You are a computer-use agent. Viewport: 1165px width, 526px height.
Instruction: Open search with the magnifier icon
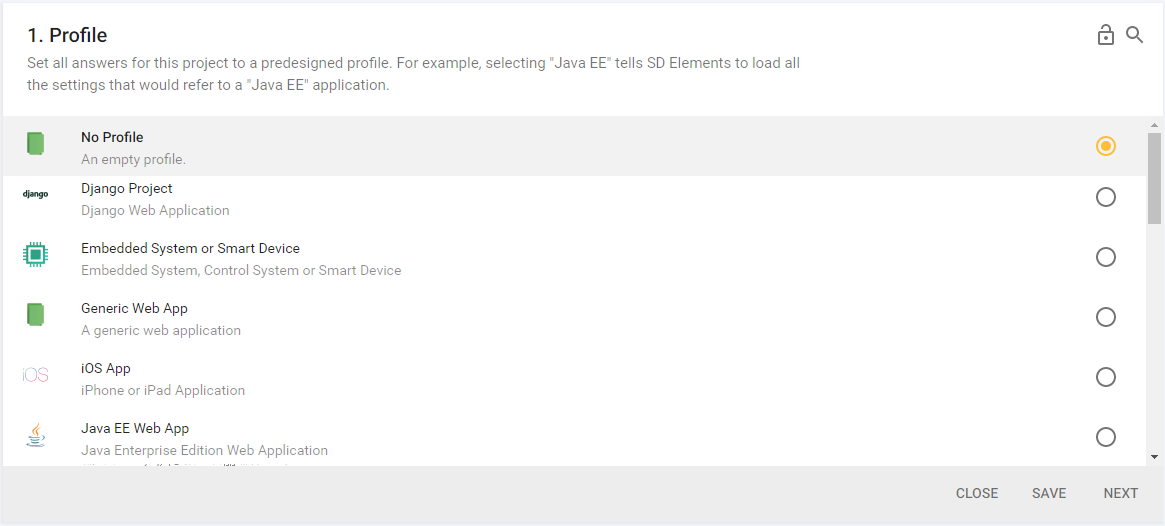[x=1134, y=35]
